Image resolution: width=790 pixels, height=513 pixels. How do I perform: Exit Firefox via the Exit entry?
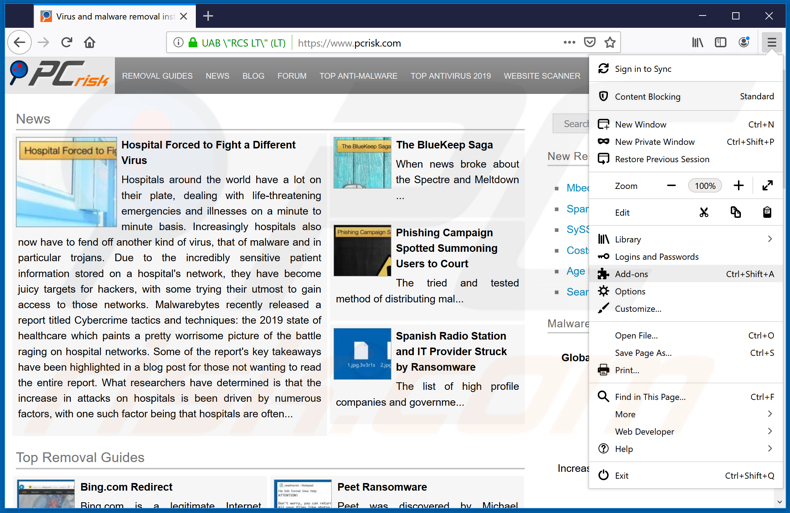click(x=685, y=476)
